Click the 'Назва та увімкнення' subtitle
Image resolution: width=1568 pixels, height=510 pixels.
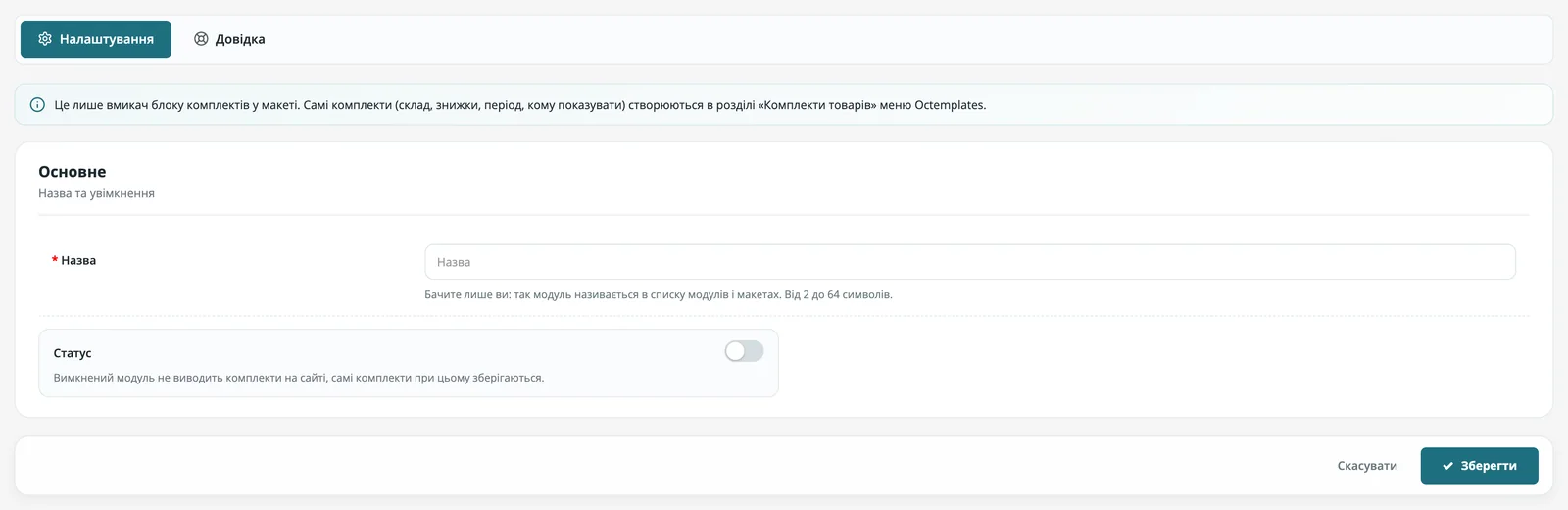coord(96,193)
